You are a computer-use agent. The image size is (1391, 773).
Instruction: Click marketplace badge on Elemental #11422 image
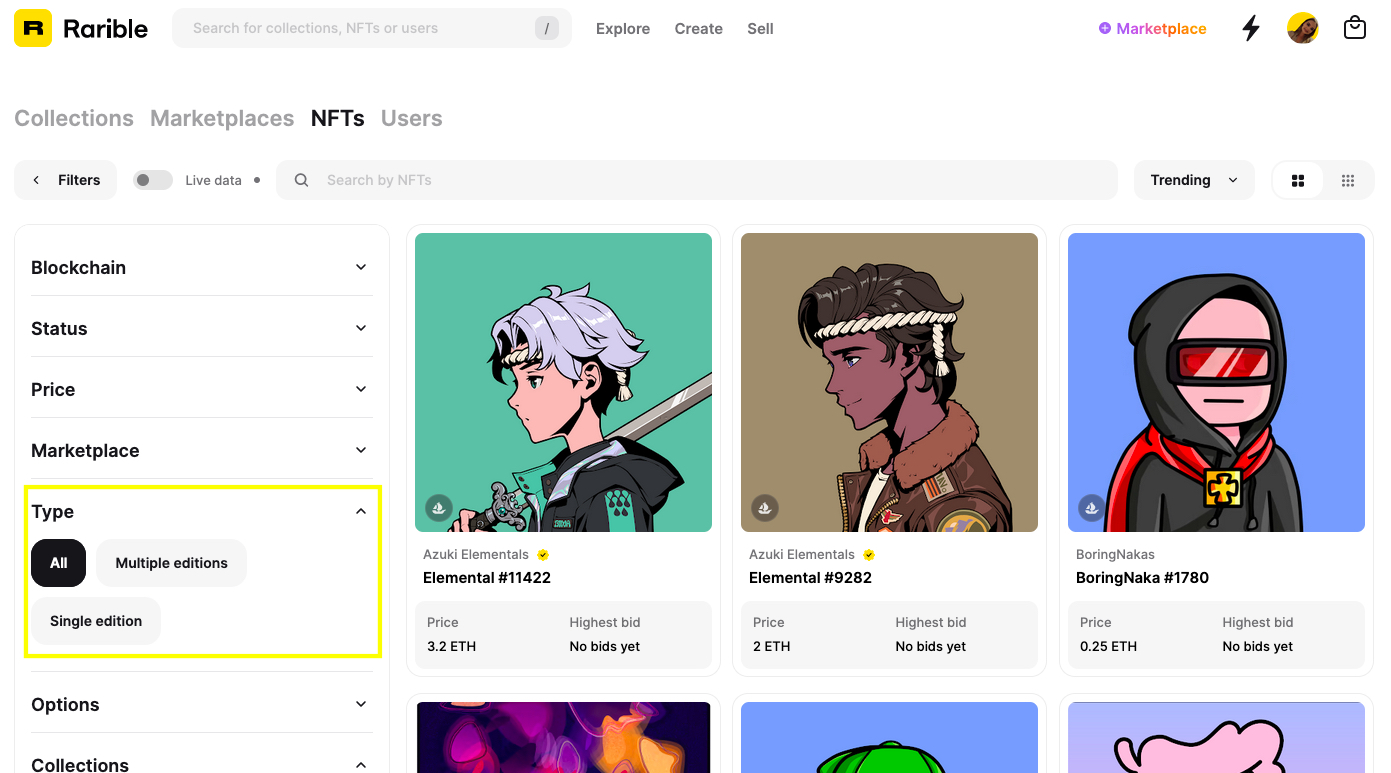tap(439, 508)
